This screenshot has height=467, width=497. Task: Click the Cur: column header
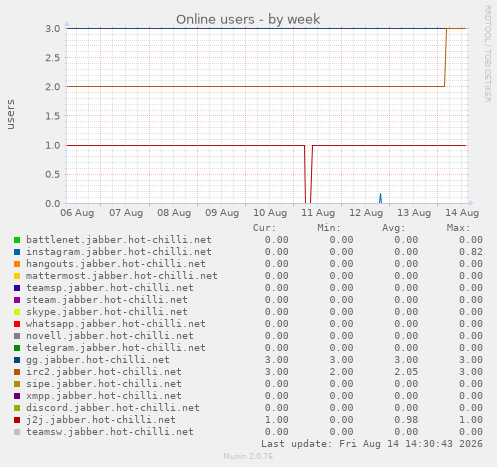coord(264,228)
